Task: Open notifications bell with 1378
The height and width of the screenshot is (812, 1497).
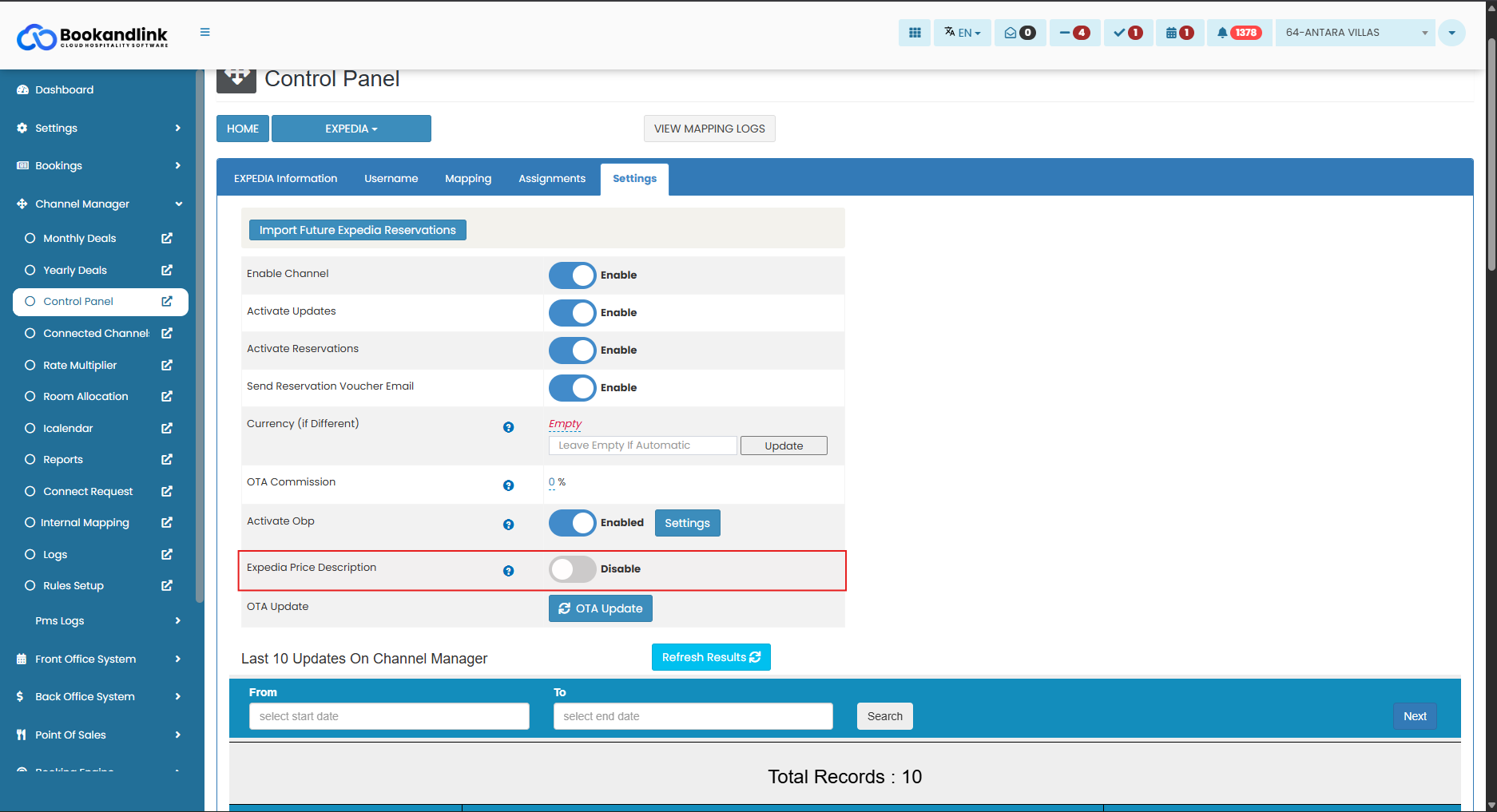Action: [x=1239, y=33]
